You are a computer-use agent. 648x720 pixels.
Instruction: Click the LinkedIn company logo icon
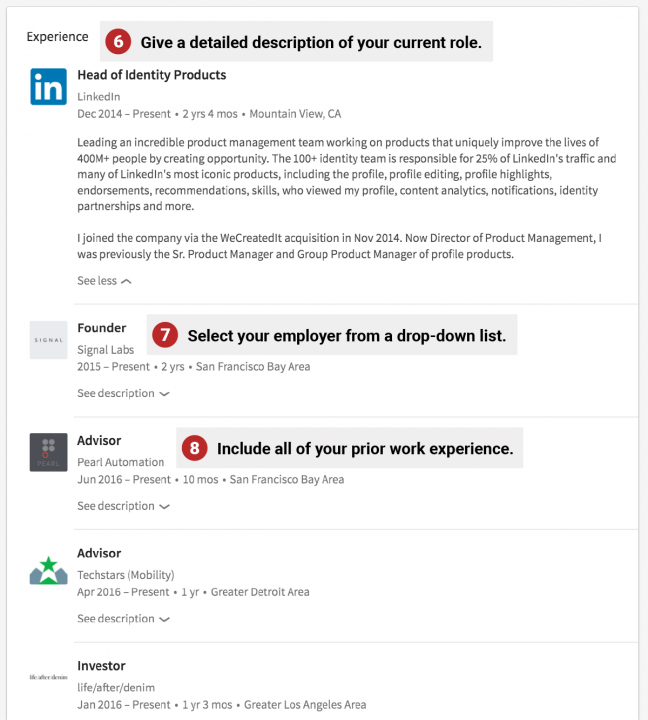(x=48, y=87)
